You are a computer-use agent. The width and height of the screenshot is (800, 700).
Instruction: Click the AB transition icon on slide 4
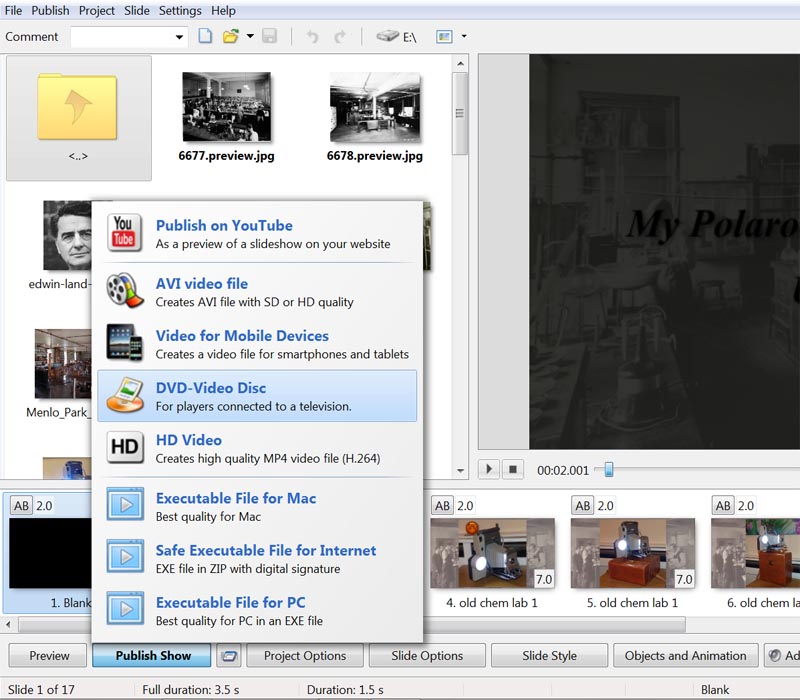(x=443, y=506)
